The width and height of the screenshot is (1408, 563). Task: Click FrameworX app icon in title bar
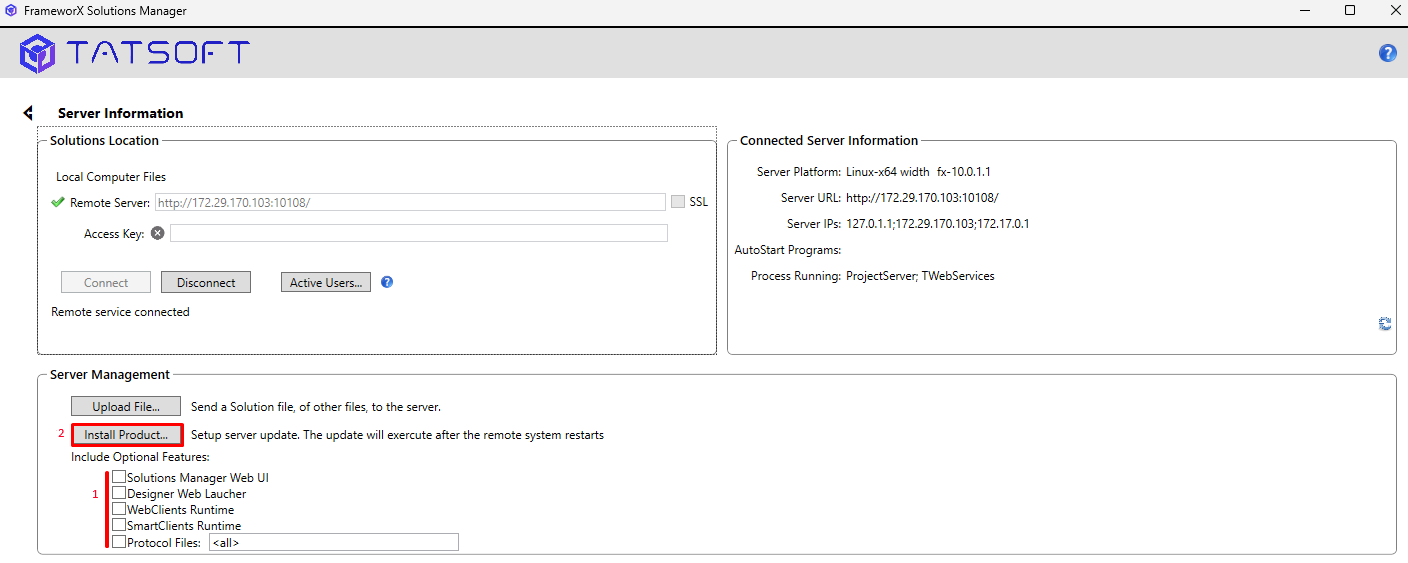pyautogui.click(x=11, y=11)
